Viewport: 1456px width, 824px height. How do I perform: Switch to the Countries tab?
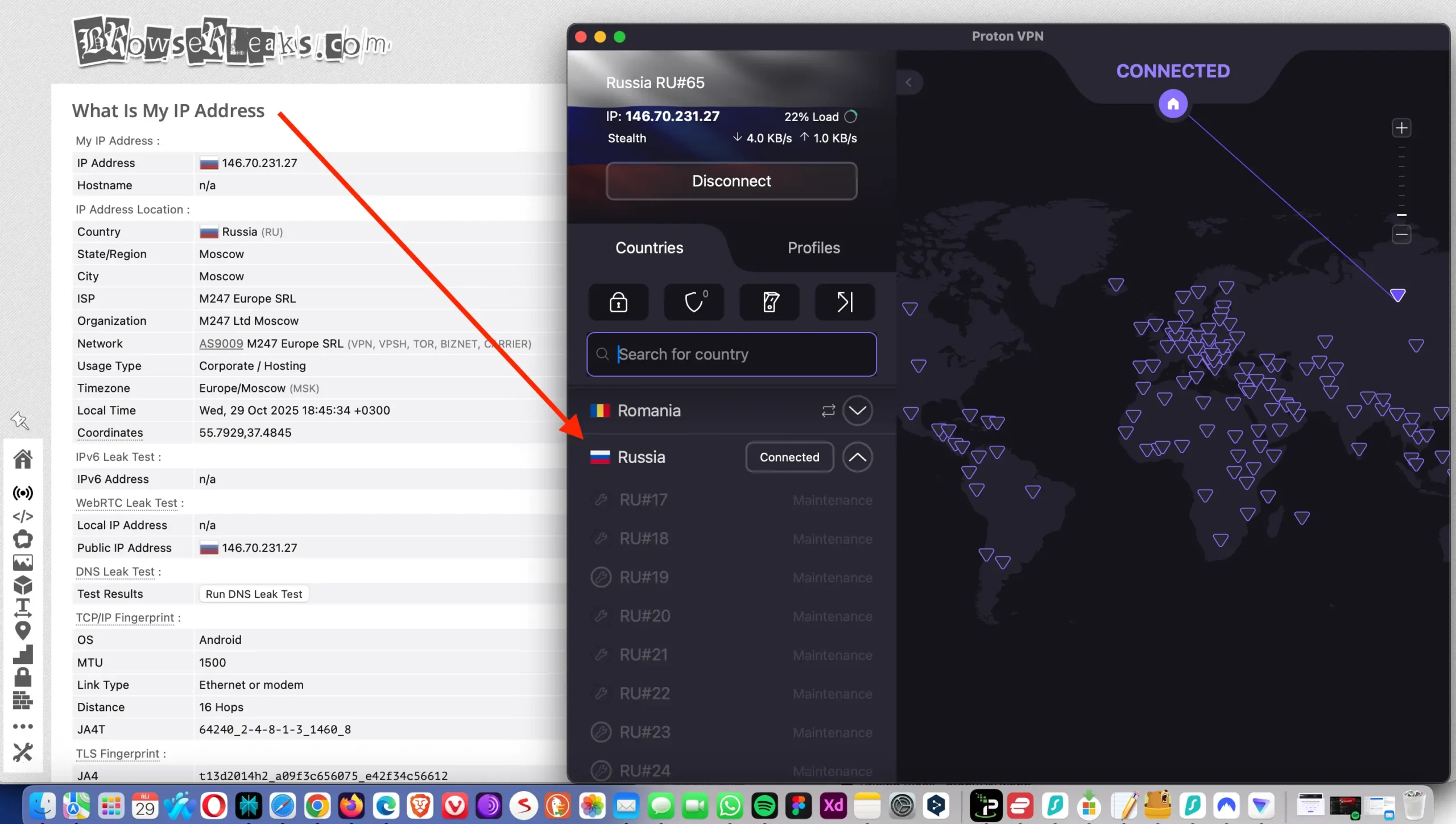649,247
